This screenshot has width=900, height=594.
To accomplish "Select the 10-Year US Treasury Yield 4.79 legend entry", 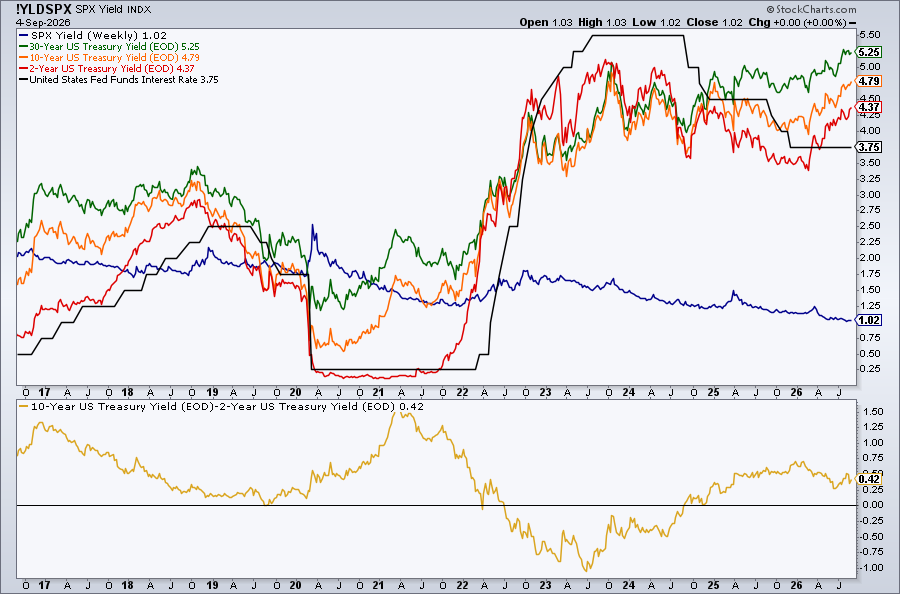I will click(110, 57).
